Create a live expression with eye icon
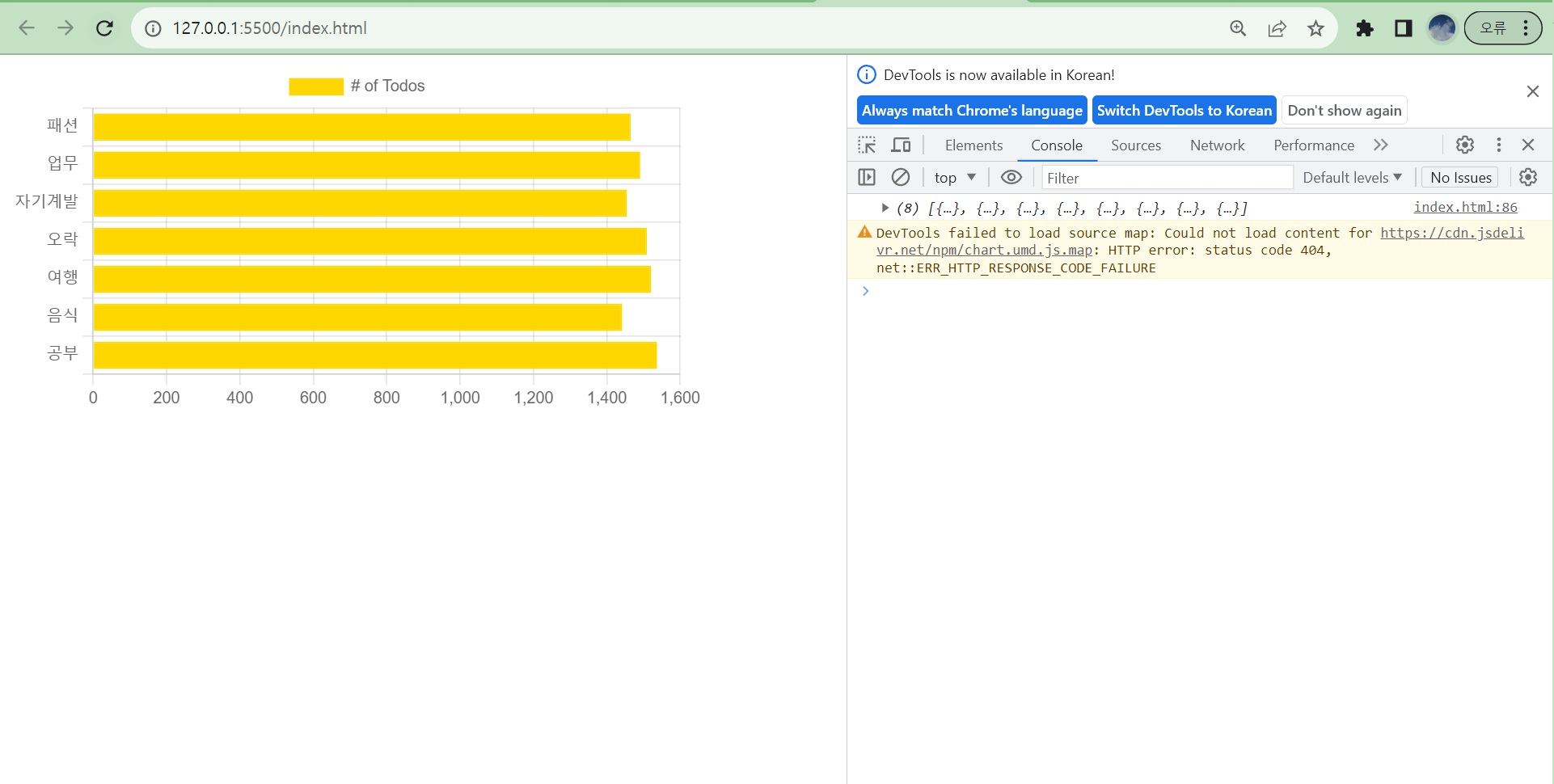Image resolution: width=1554 pixels, height=784 pixels. 1011,177
